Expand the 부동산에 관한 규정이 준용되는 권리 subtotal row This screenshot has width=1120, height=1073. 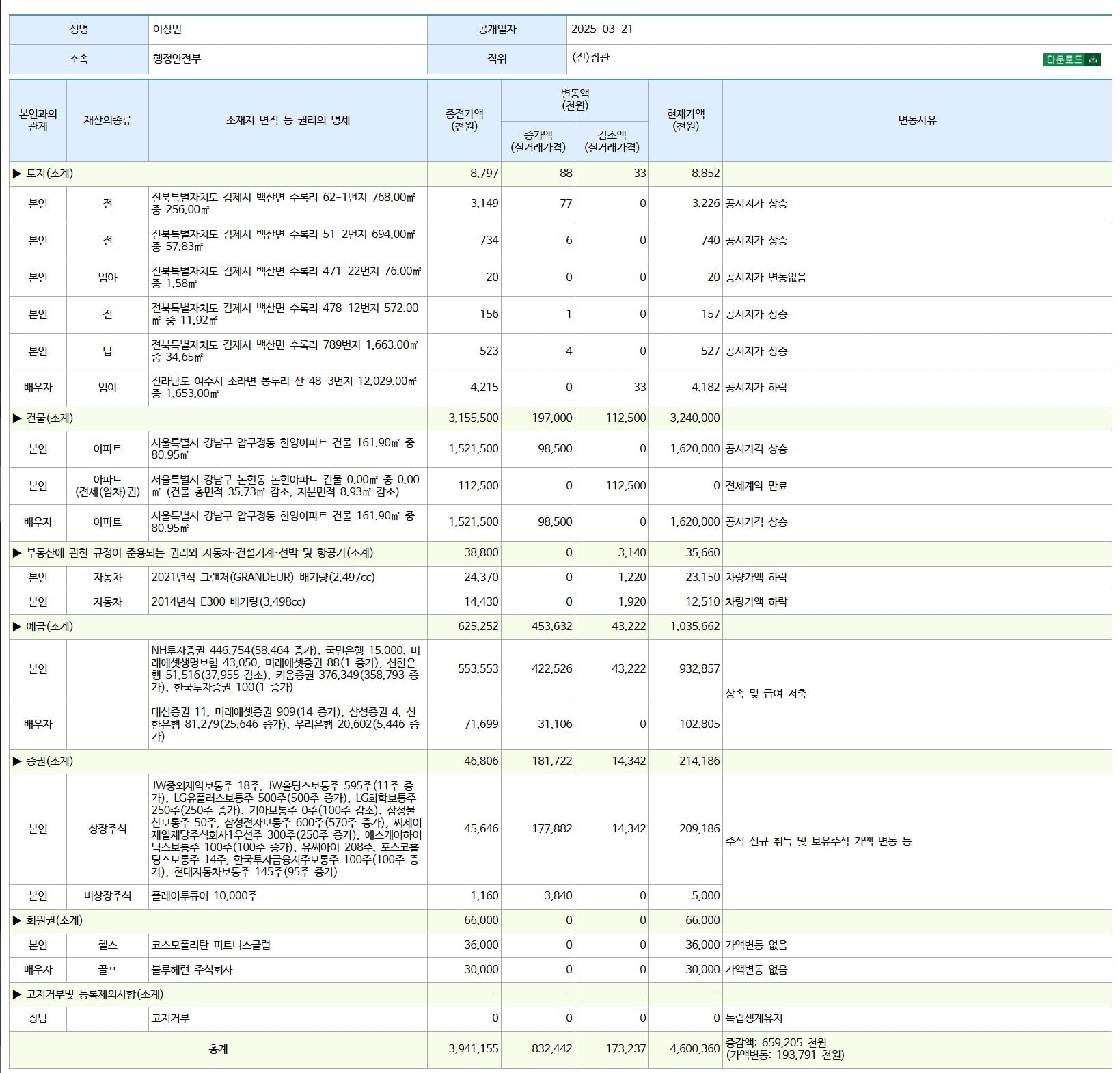pos(560,553)
